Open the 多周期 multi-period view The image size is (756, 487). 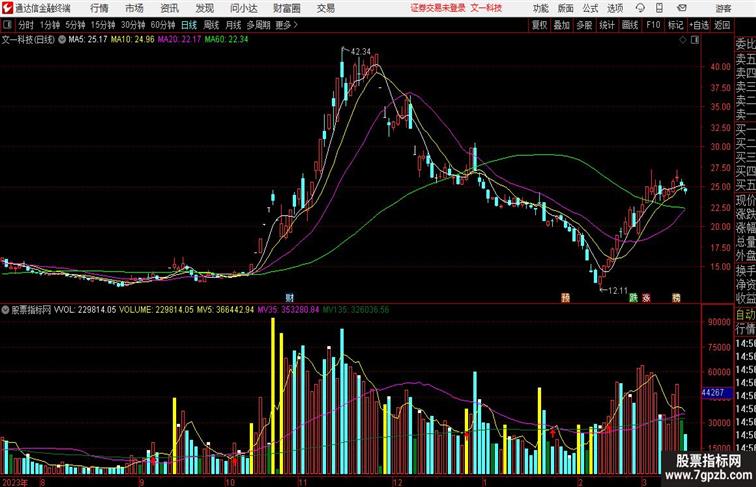pos(258,25)
